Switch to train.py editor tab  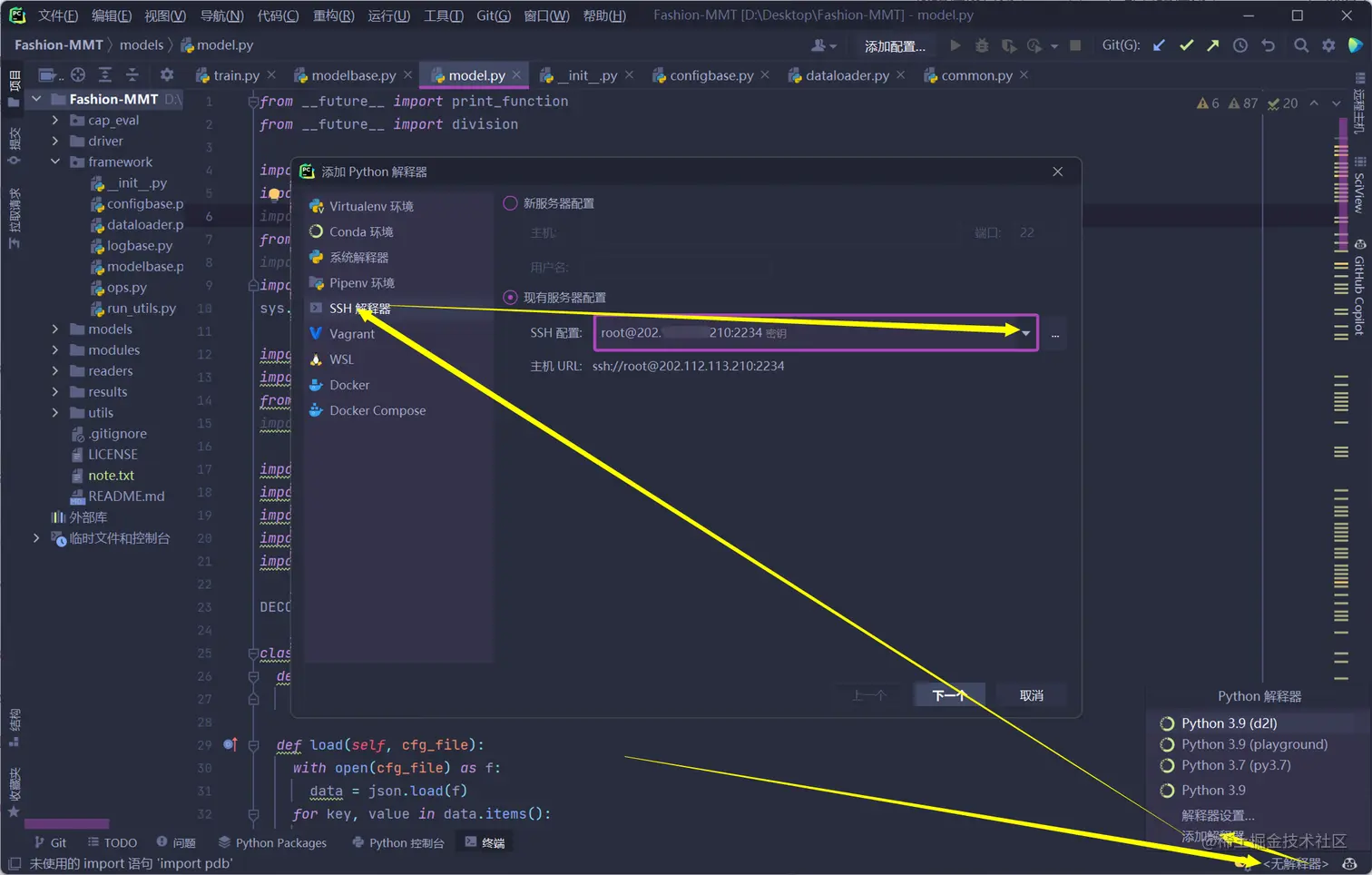pos(235,75)
